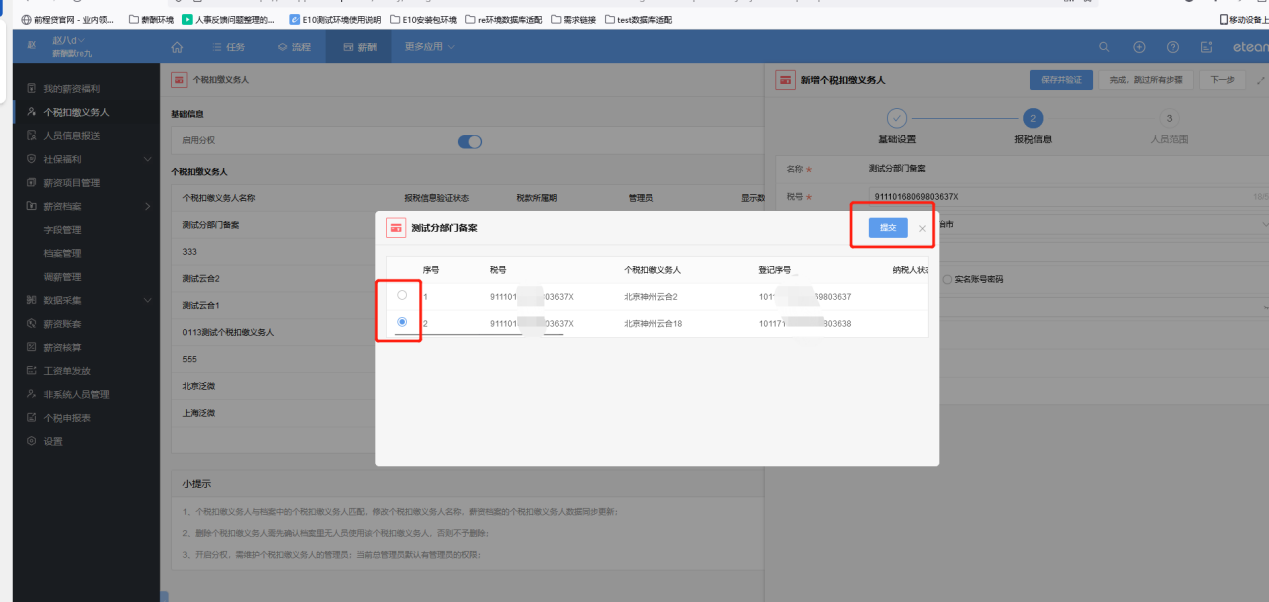Click the 我的薪资福利 sidebar icon
Screen dimensions: 1269x602
[32, 89]
